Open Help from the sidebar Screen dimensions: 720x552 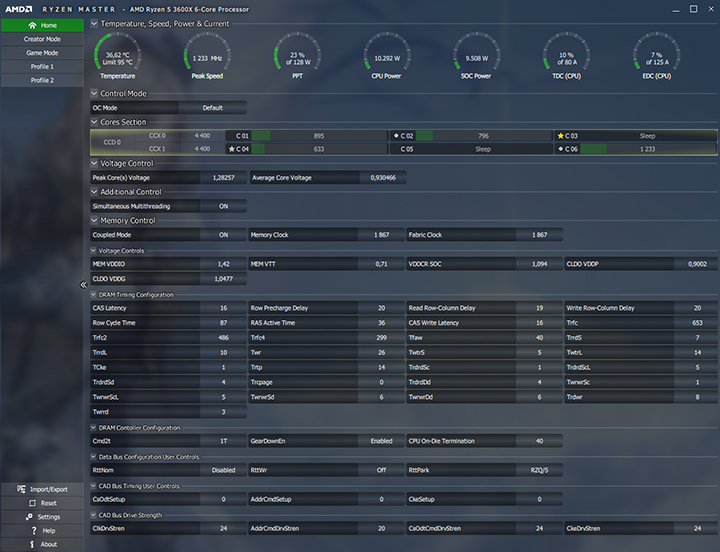tap(42, 530)
